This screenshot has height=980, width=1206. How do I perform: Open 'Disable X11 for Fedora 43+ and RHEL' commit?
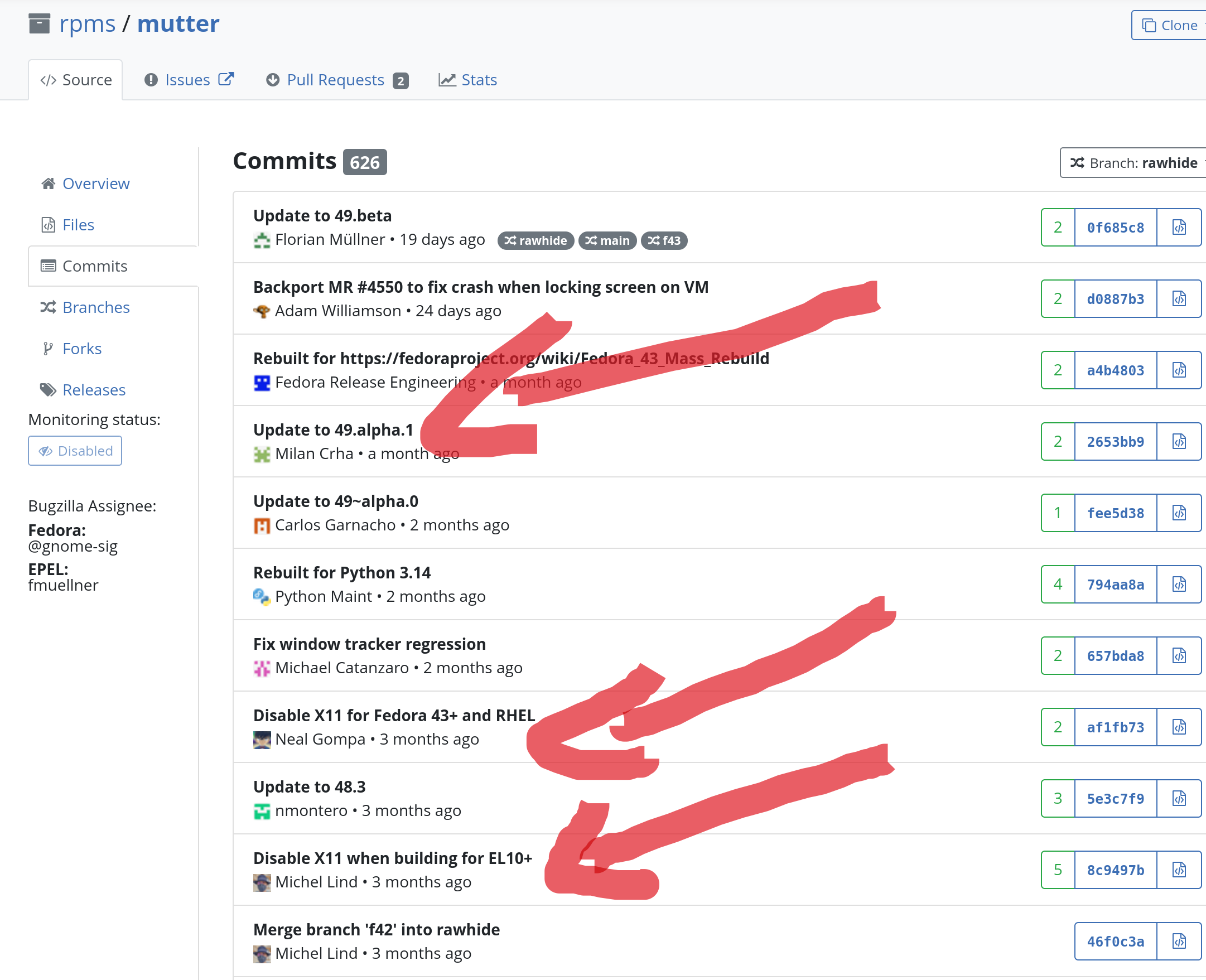tap(394, 715)
